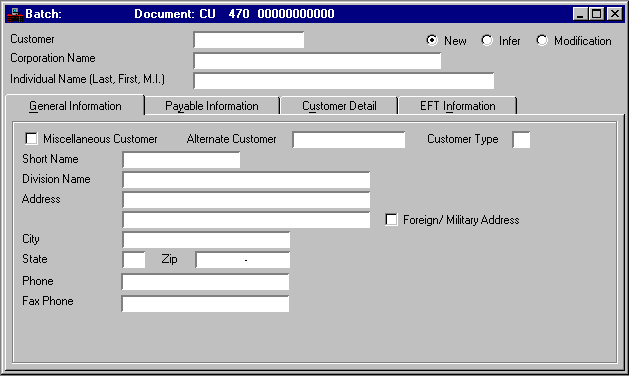This screenshot has height=376, width=629.
Task: Maximize the Batch document window
Action: point(597,14)
